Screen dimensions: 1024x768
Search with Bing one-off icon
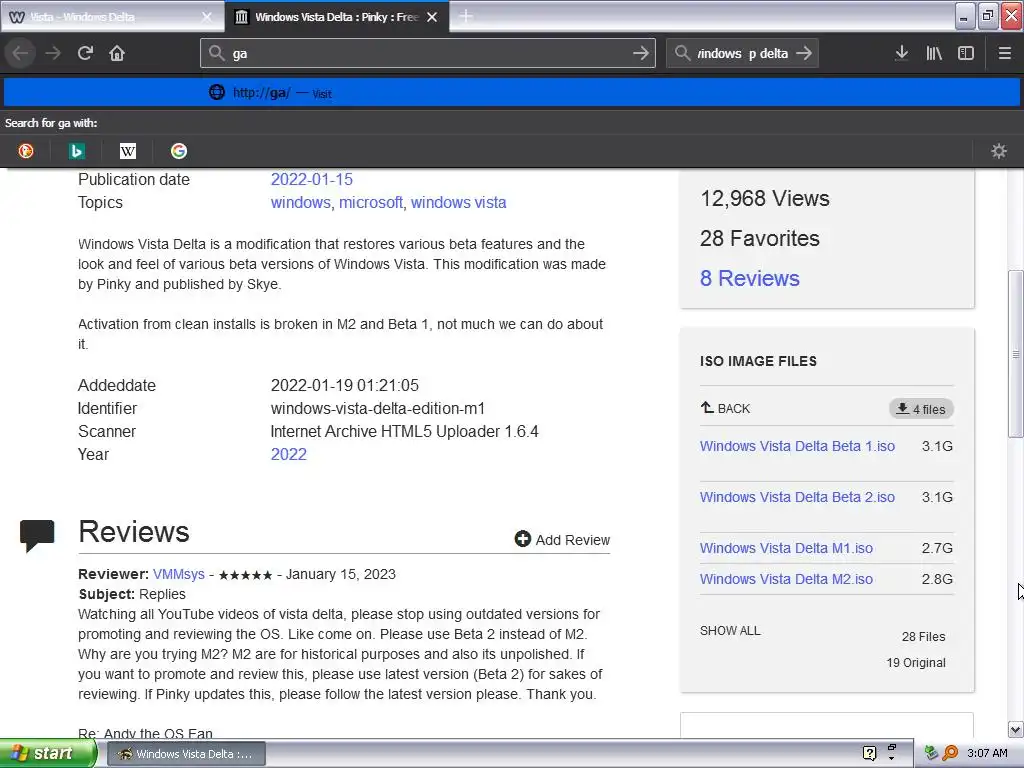76,151
